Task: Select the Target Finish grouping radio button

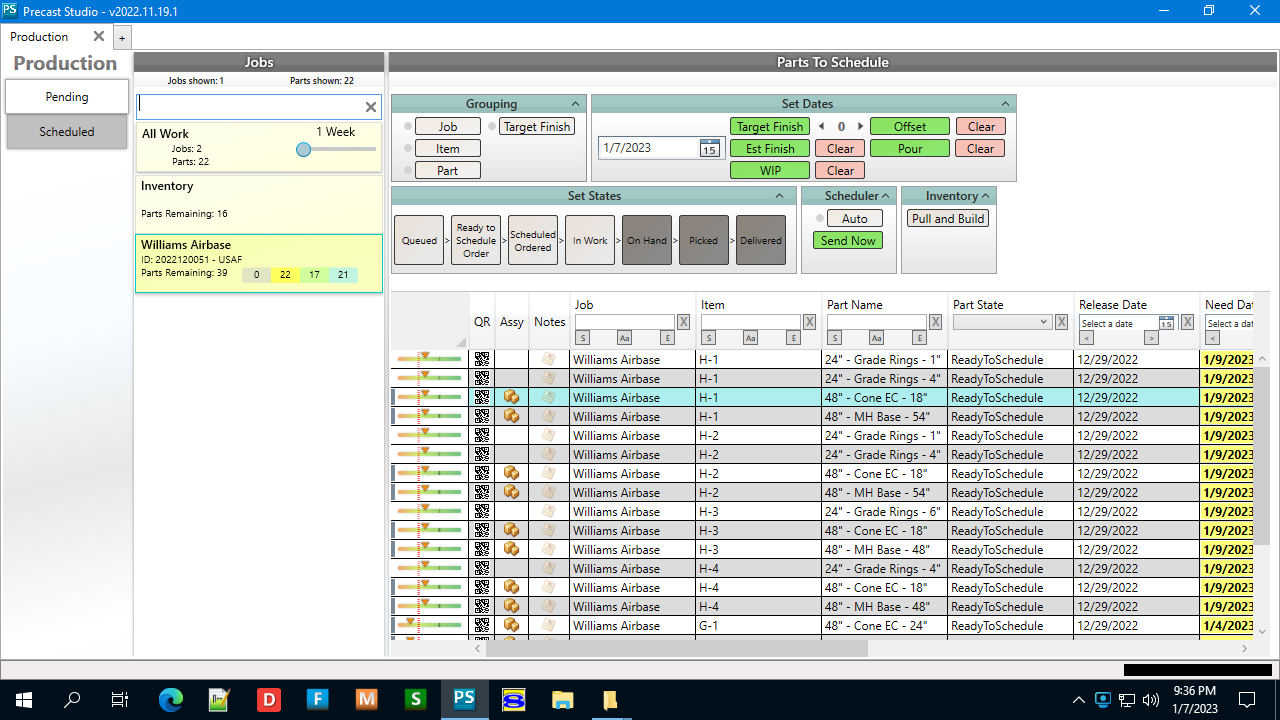Action: (x=491, y=127)
